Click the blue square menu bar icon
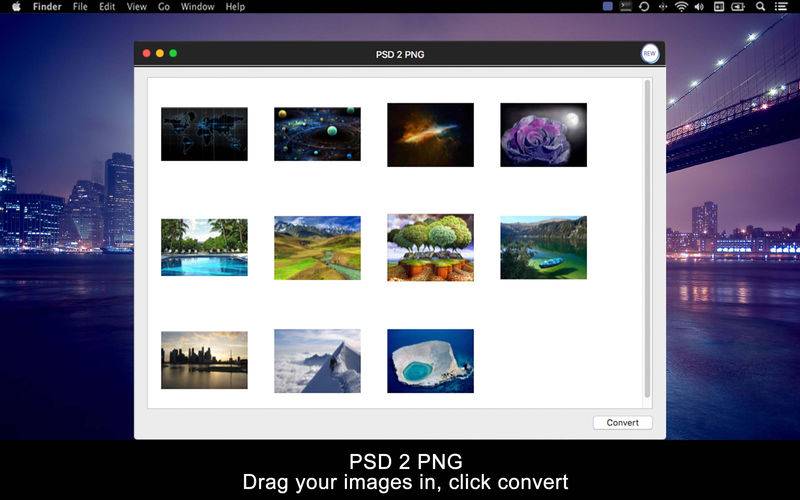The width and height of the screenshot is (800, 500). tap(608, 7)
